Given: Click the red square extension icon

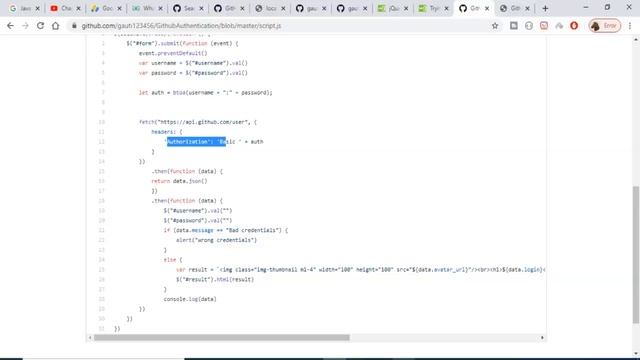Looking at the screenshot, I should (544, 26).
